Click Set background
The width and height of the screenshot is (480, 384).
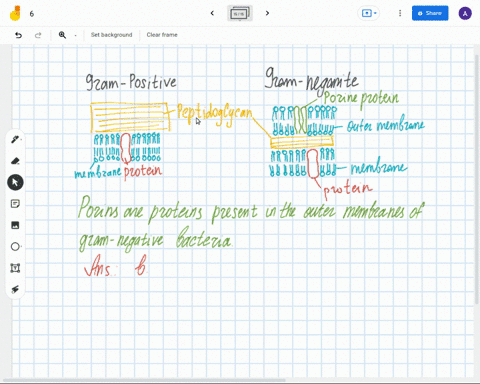pos(111,35)
